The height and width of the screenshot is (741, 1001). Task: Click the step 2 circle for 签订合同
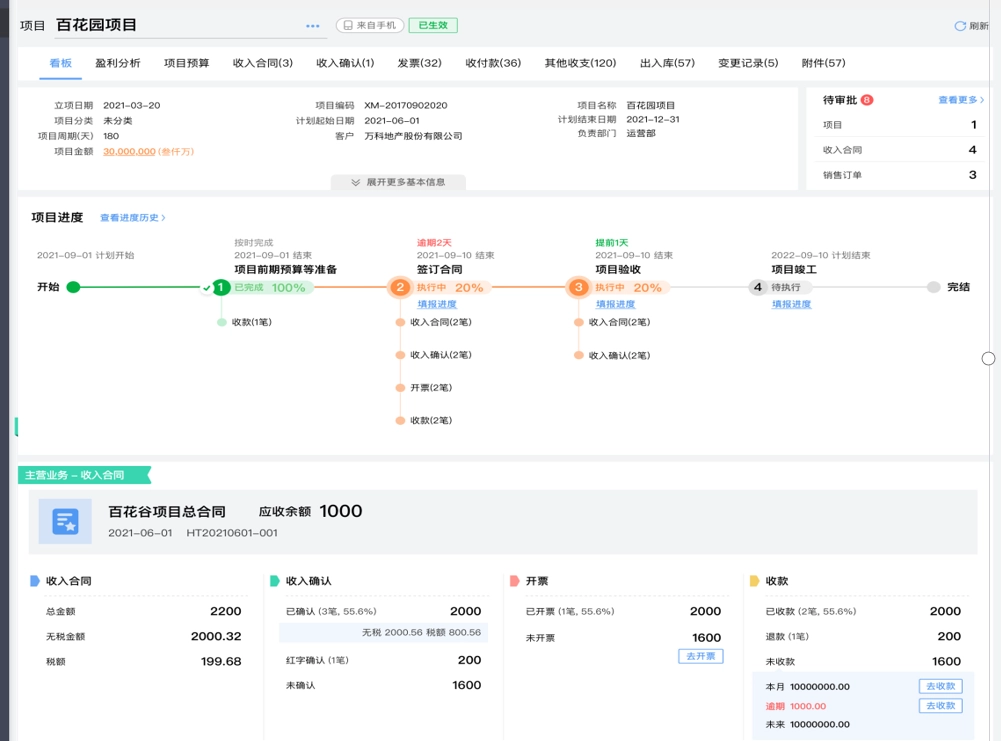pos(400,287)
